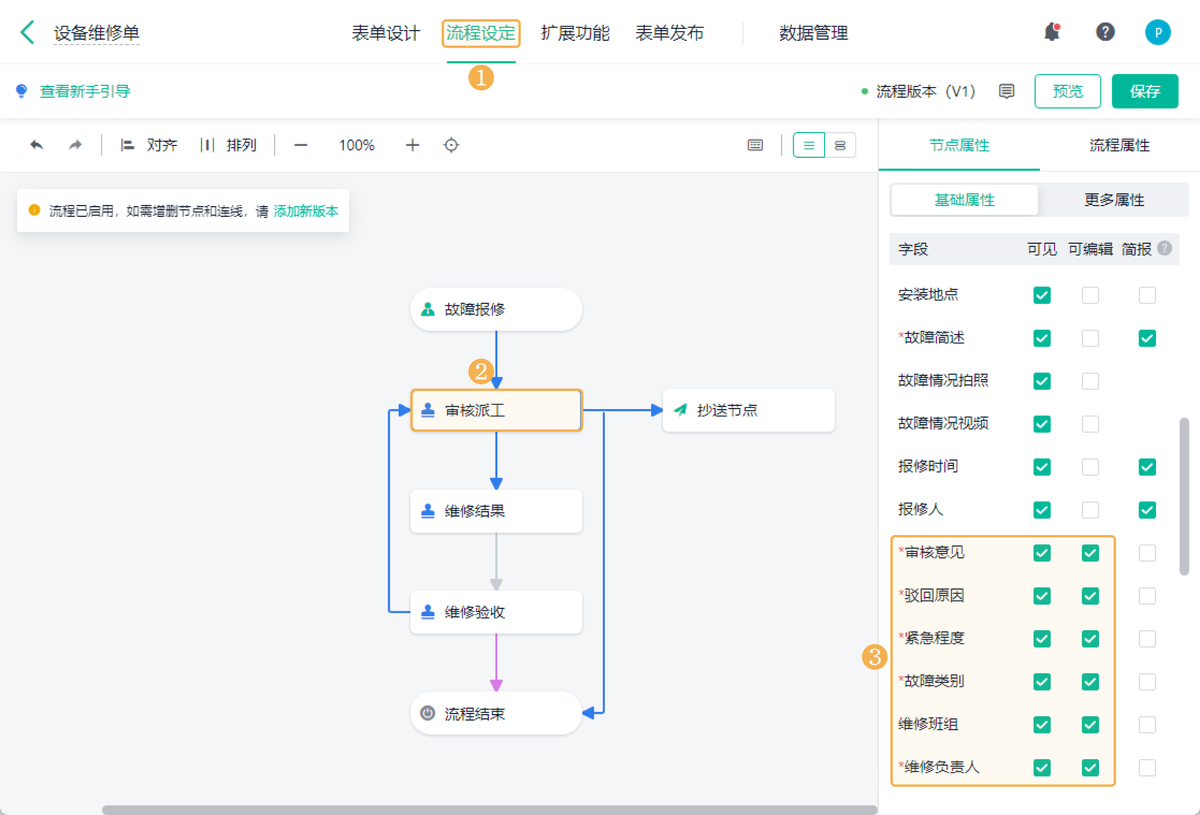Switch to the 流程属性 tab
The image size is (1200, 815).
1120,145
